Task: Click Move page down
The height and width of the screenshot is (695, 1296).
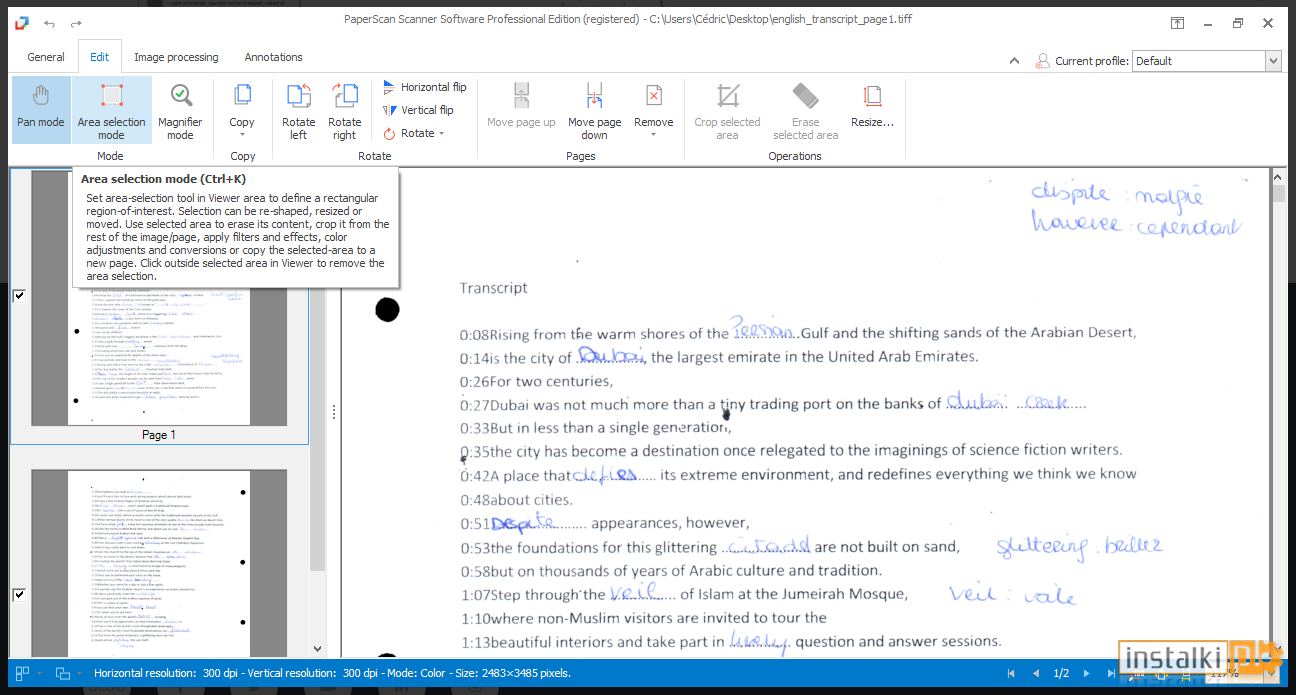Action: point(594,109)
